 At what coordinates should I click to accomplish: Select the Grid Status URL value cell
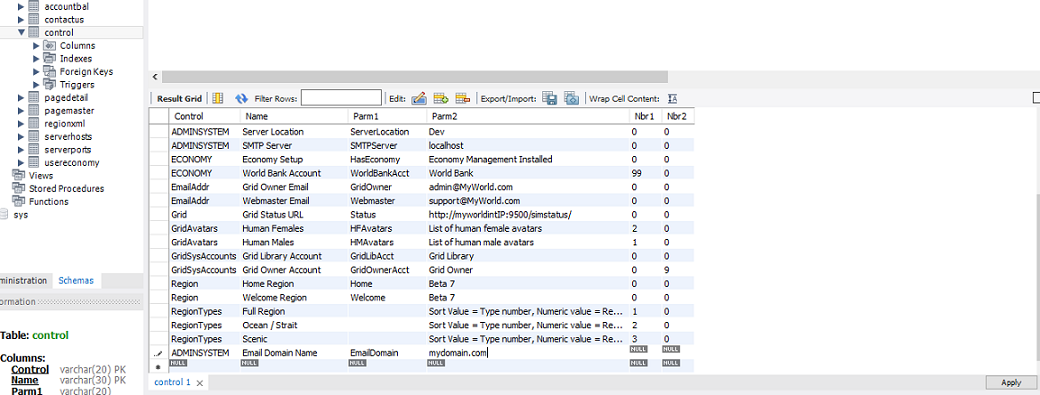tap(527, 215)
